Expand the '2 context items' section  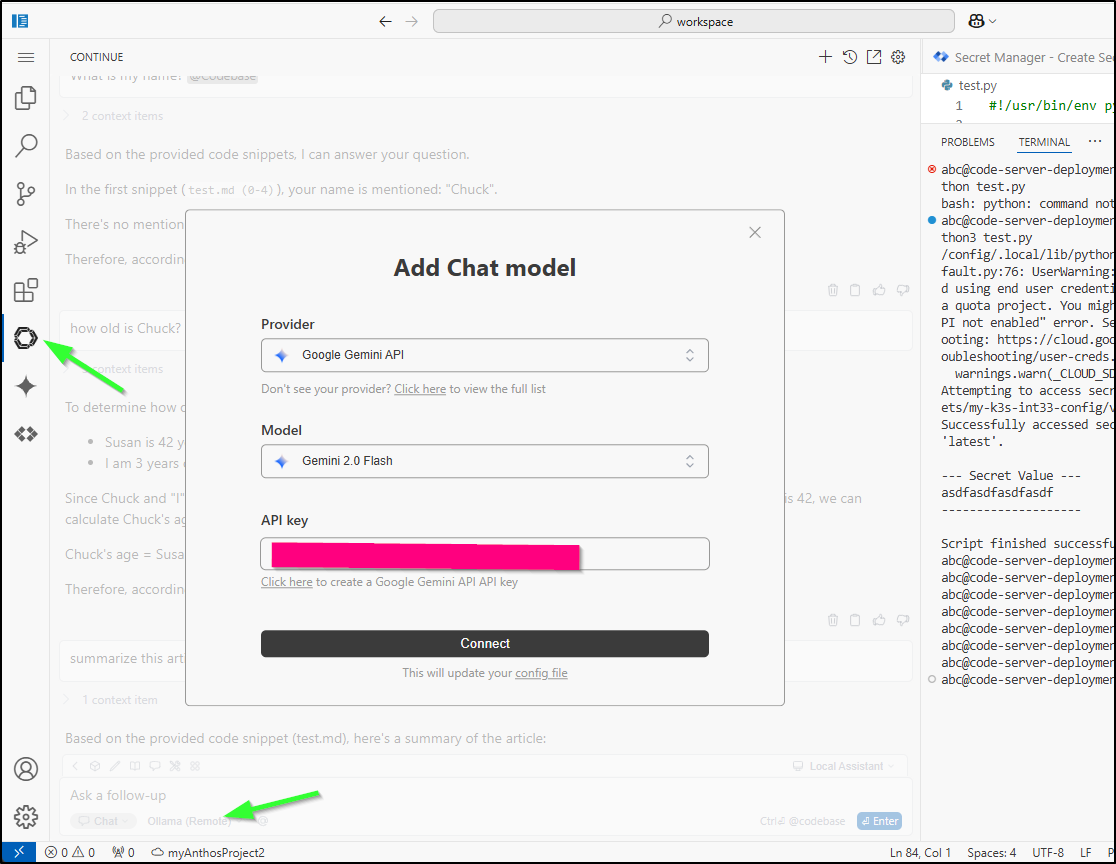click(115, 116)
